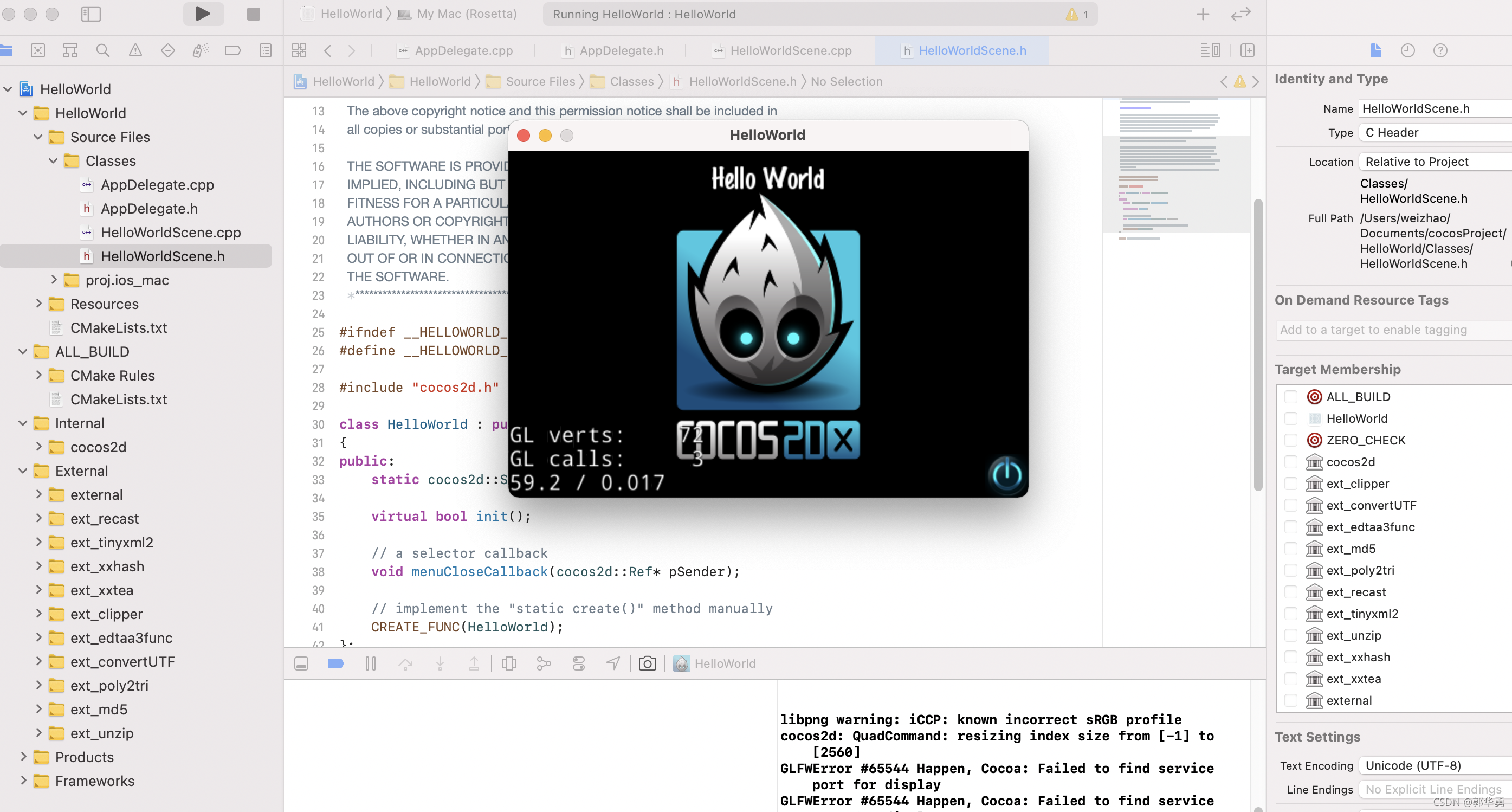This screenshot has width=1512, height=812.
Task: Select CMakeLists.txt under ALL_BUILD
Action: 118,399
